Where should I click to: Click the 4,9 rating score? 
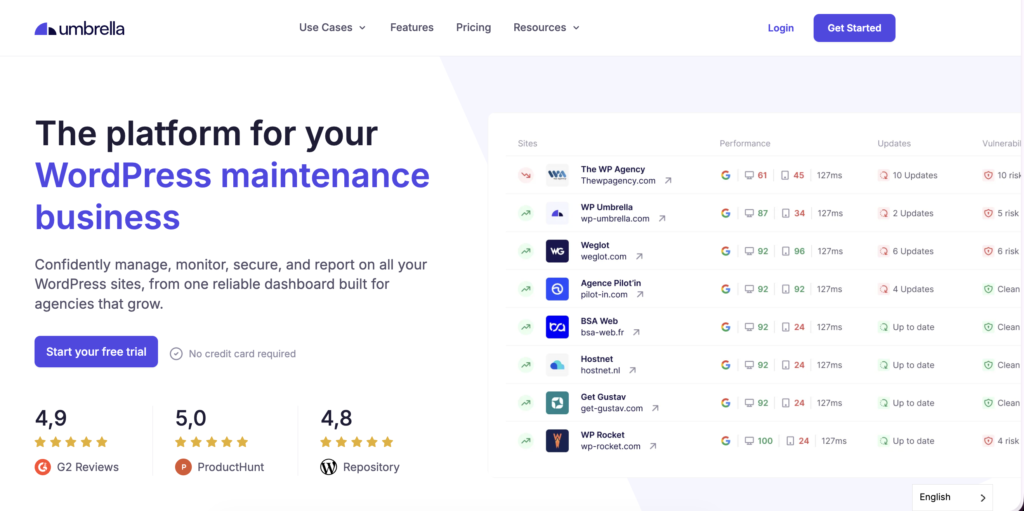pyautogui.click(x=50, y=418)
